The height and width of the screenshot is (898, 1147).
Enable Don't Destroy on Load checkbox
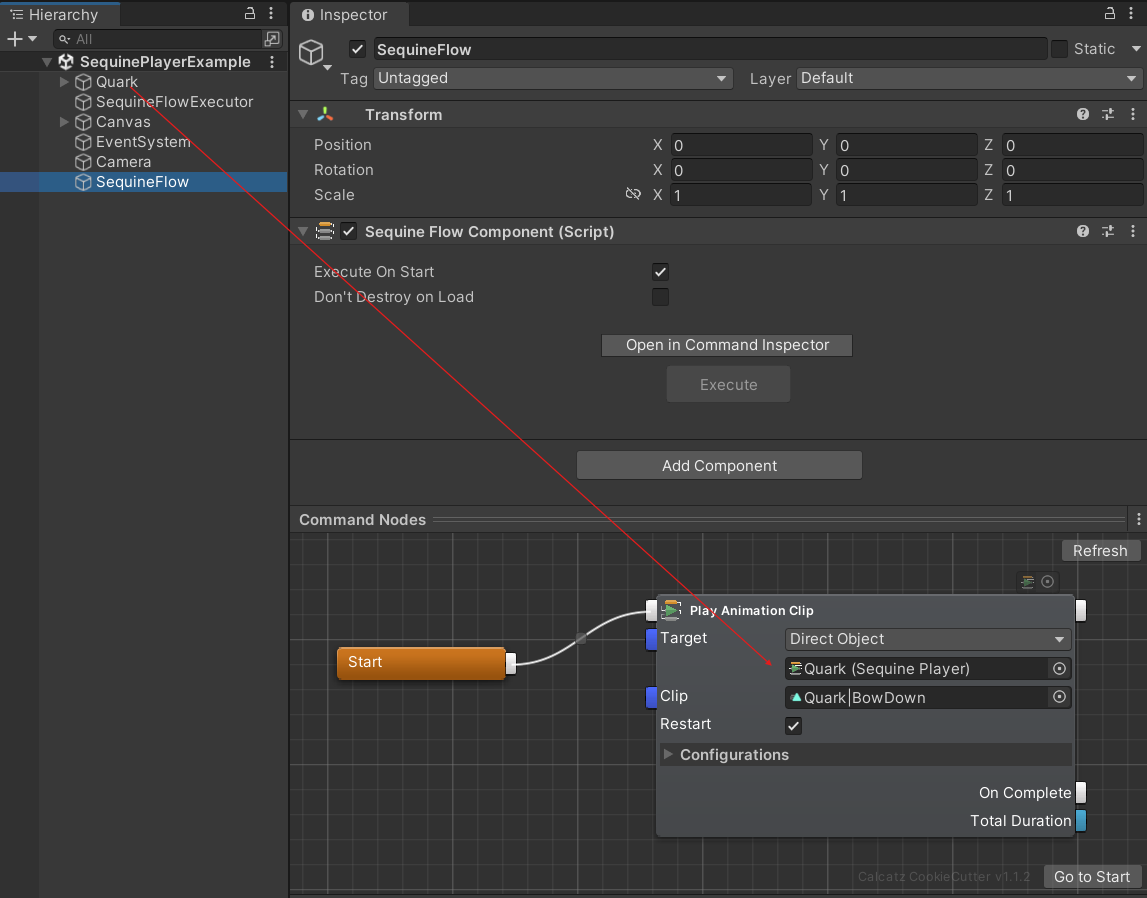(660, 297)
